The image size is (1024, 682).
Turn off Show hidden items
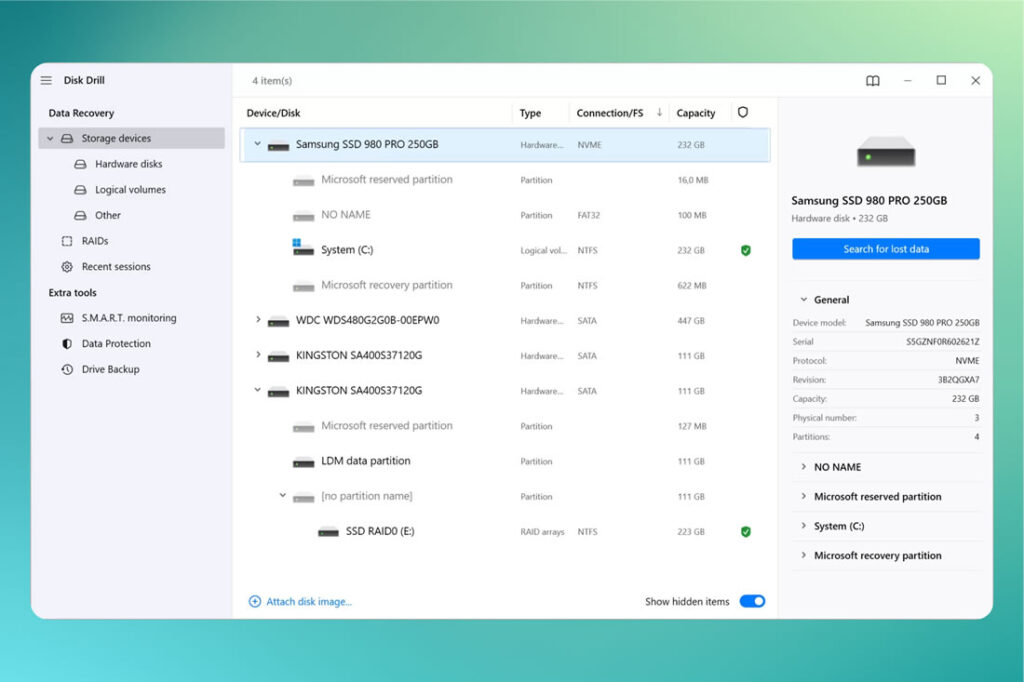click(753, 601)
